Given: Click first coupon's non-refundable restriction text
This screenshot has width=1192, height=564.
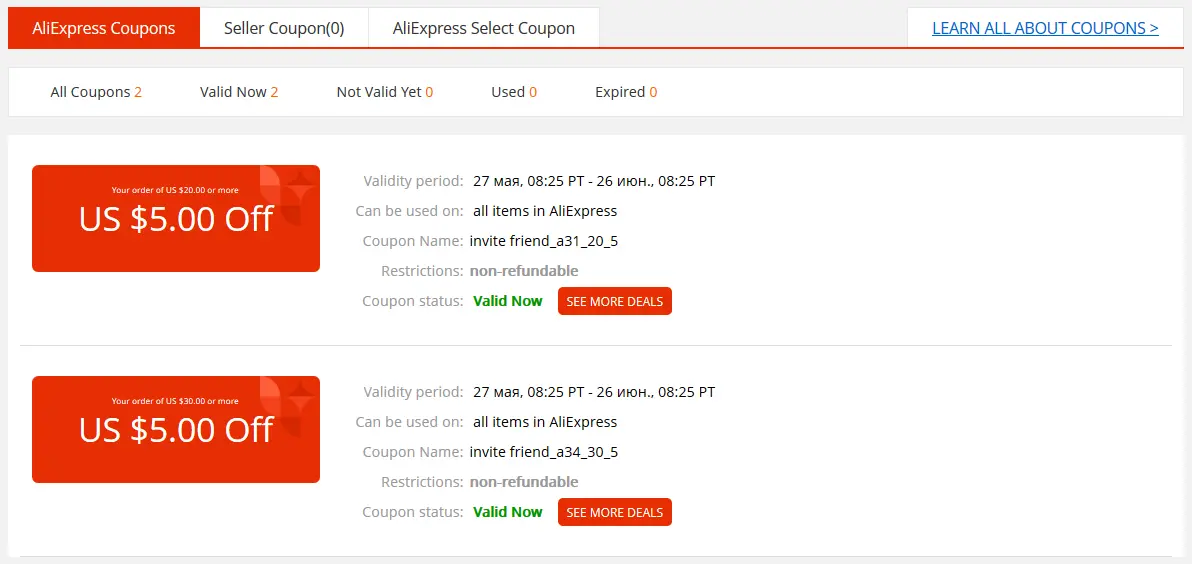Looking at the screenshot, I should (x=524, y=271).
